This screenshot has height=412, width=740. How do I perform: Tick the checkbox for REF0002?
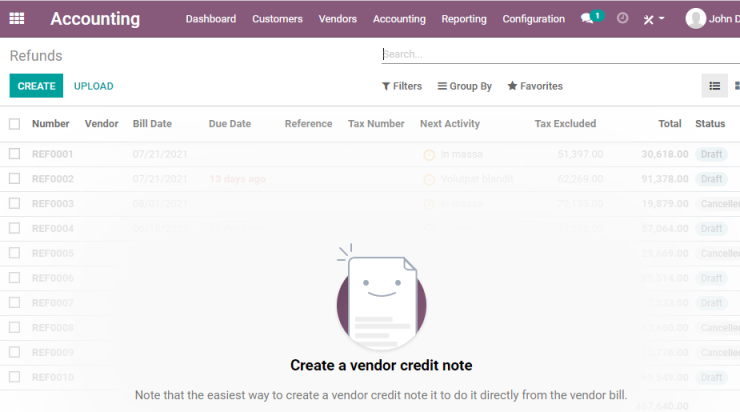click(x=15, y=178)
